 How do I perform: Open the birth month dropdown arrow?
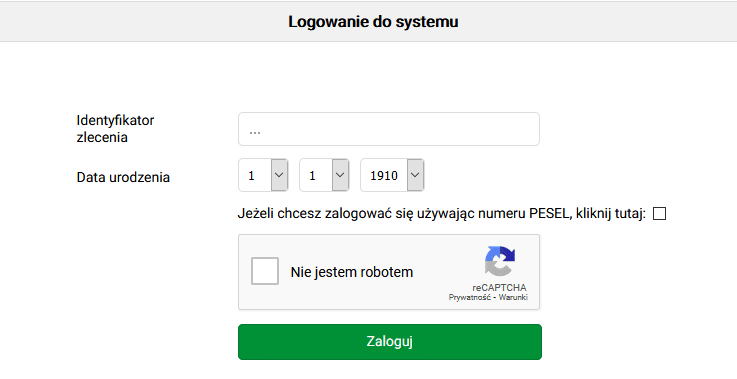pos(340,175)
